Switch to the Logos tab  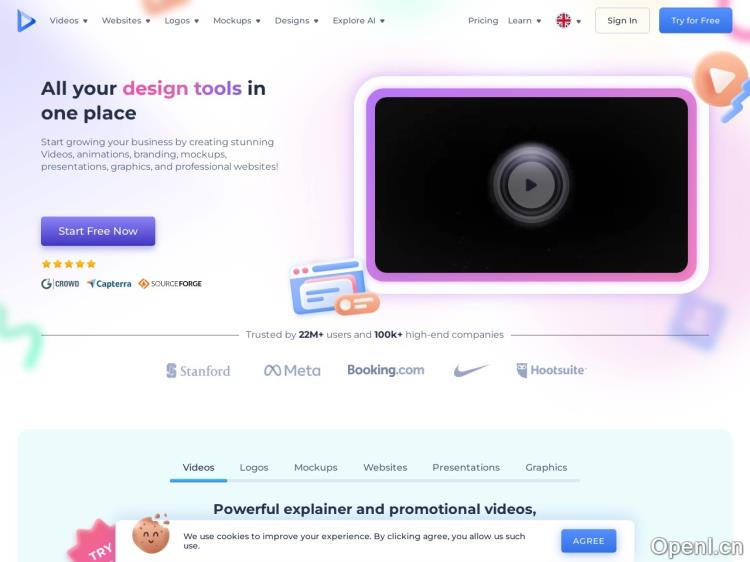(254, 467)
